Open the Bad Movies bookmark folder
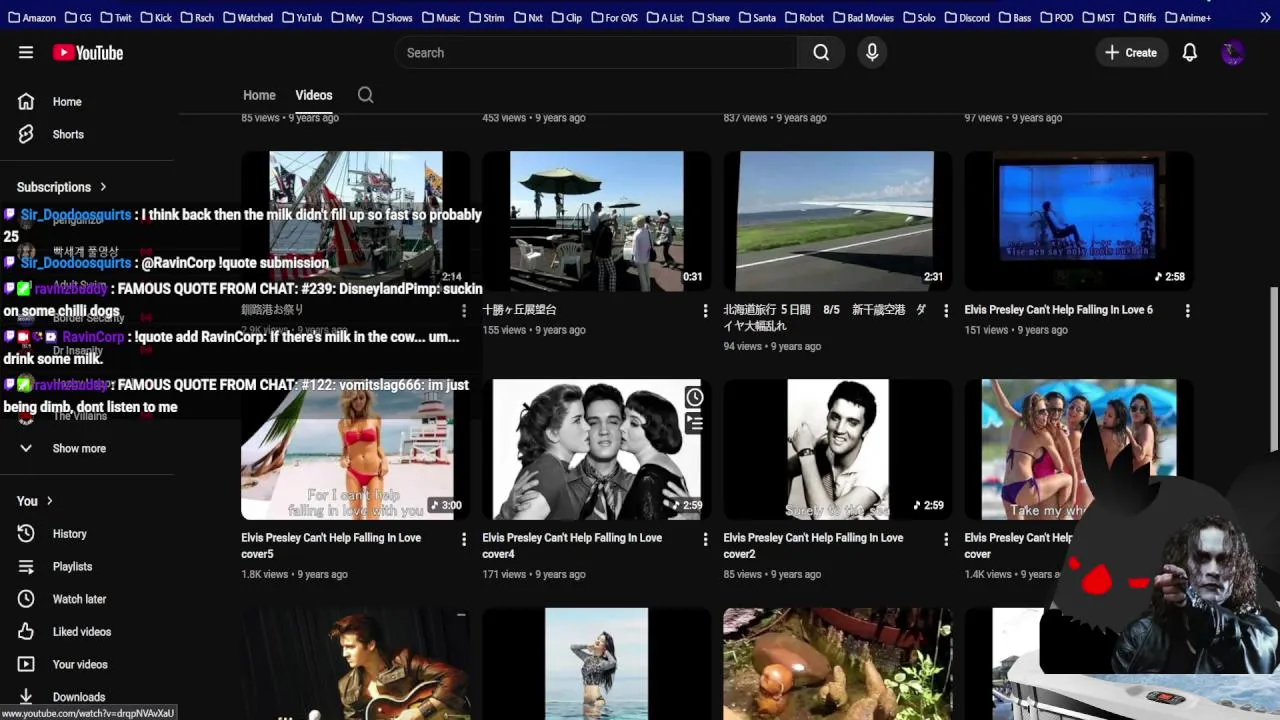 click(x=863, y=17)
